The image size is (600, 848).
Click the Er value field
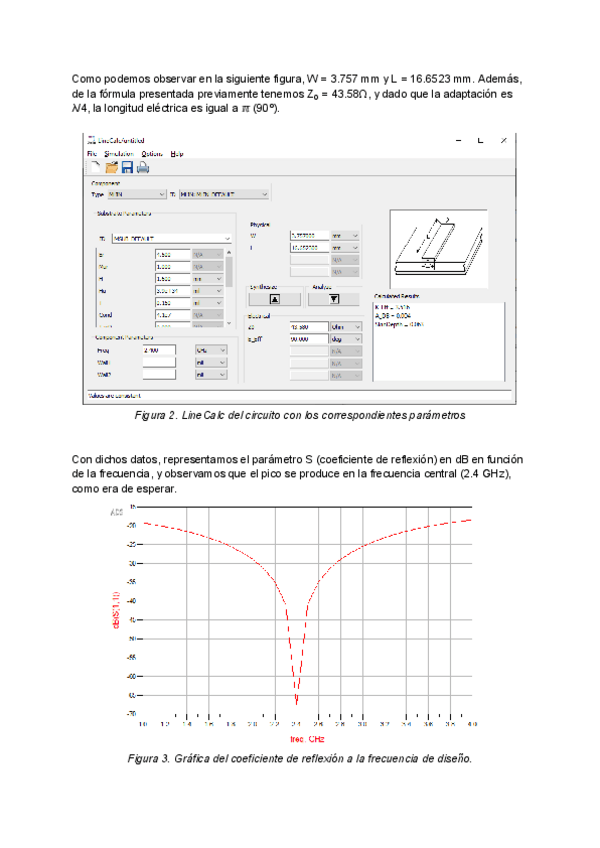(173, 254)
